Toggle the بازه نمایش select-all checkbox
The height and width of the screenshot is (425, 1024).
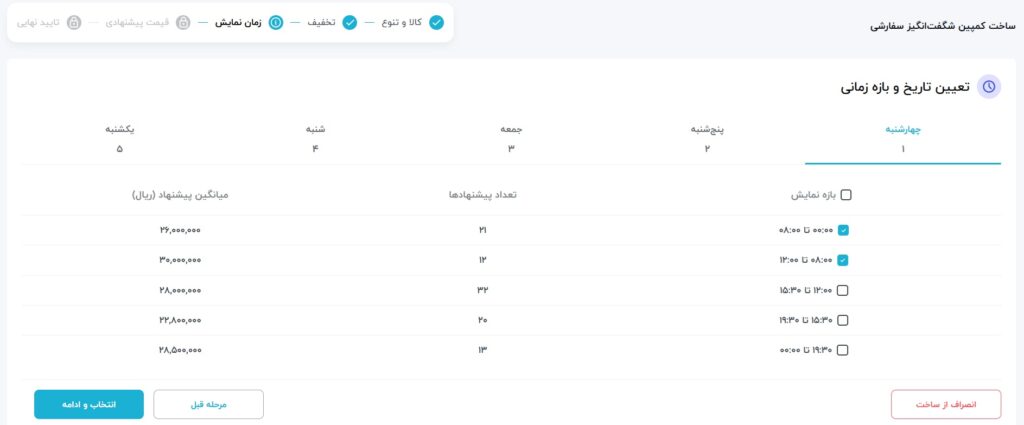coord(846,195)
